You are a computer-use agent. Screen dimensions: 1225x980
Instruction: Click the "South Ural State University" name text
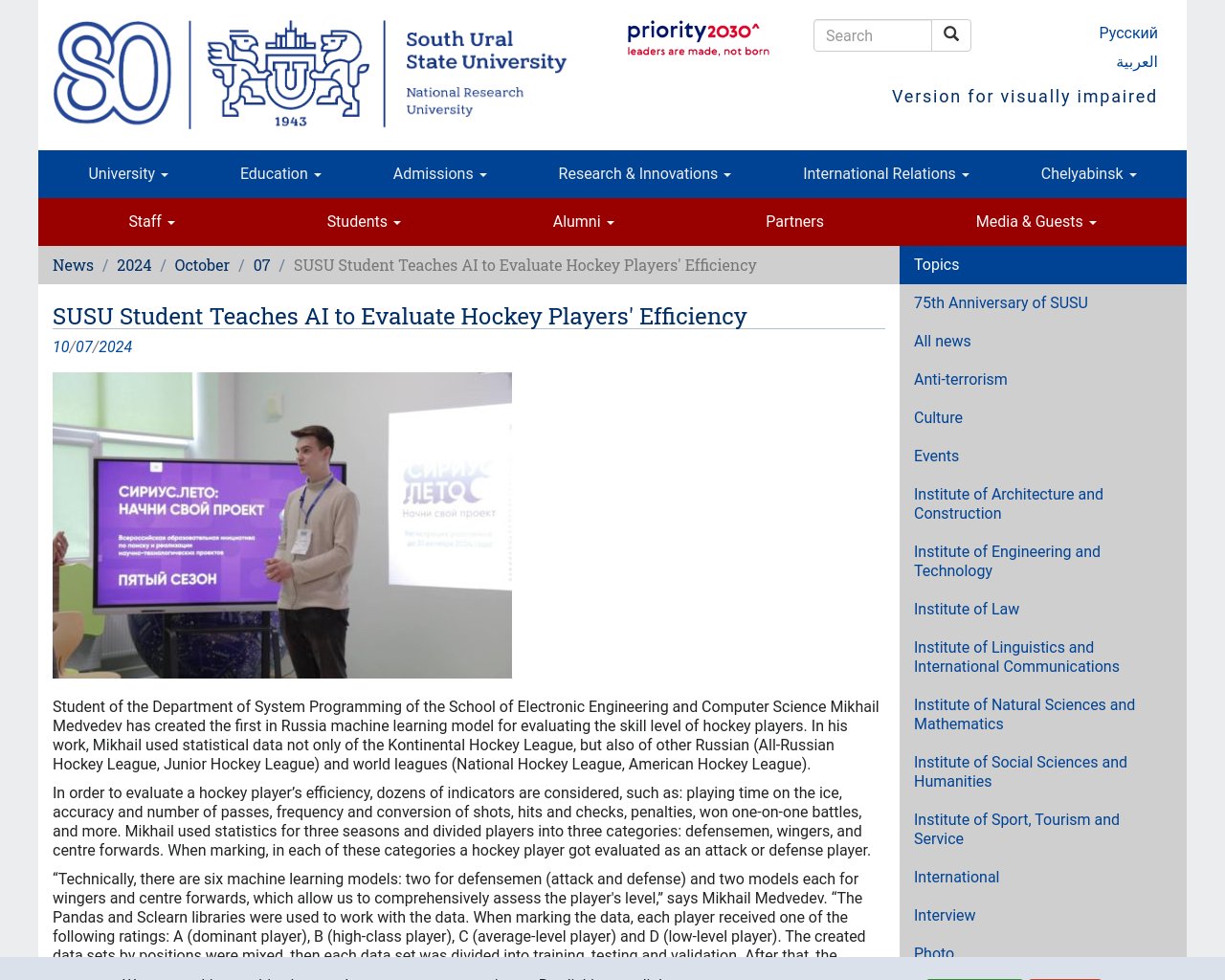coord(486,51)
